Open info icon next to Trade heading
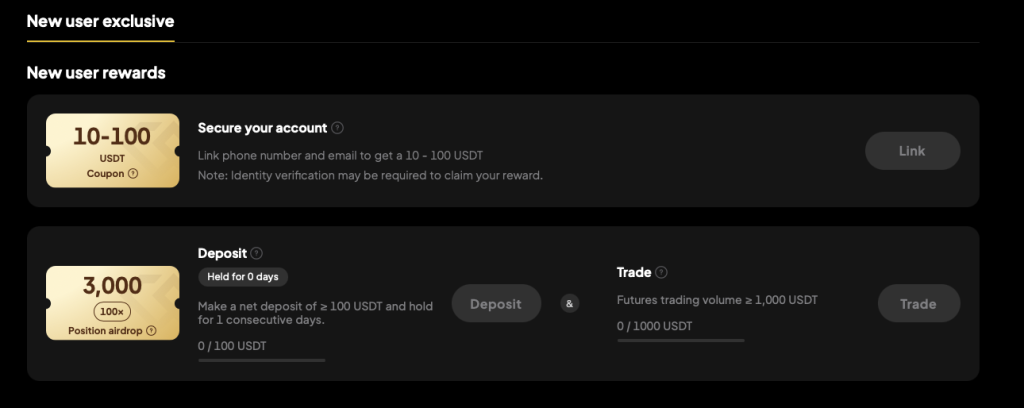1024x408 pixels. click(662, 272)
